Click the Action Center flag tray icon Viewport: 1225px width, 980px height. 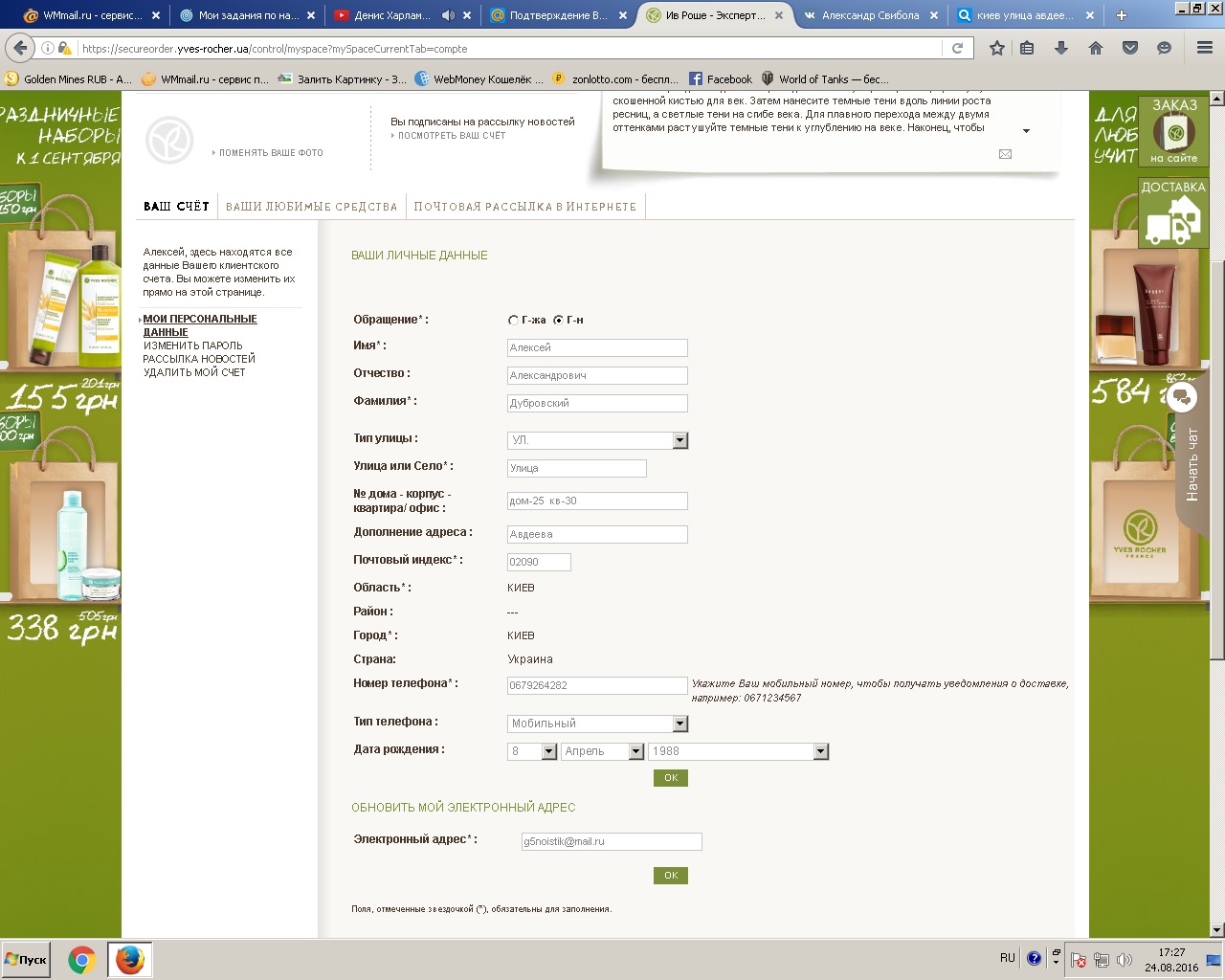pyautogui.click(x=1078, y=960)
